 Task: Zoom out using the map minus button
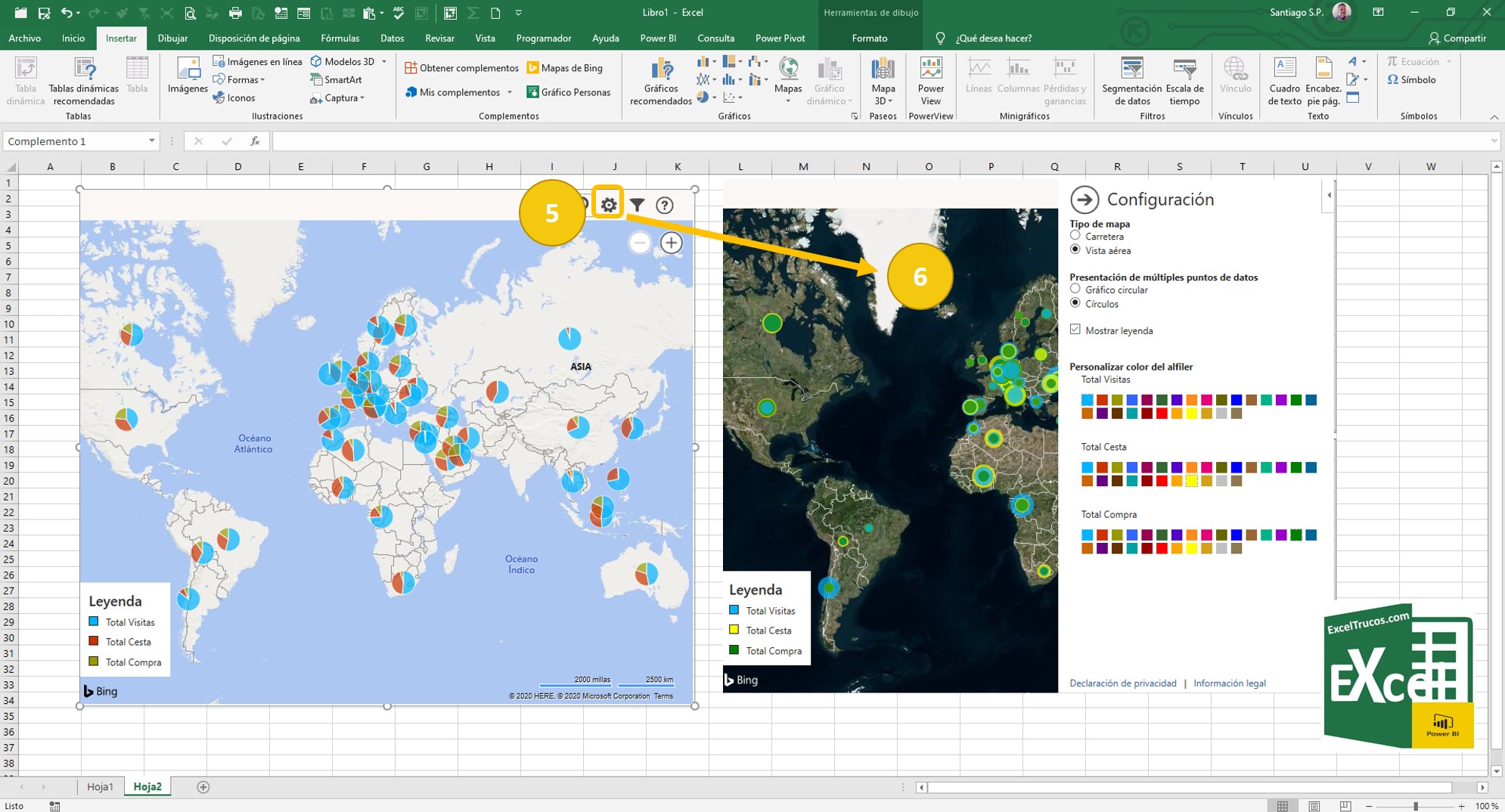639,243
